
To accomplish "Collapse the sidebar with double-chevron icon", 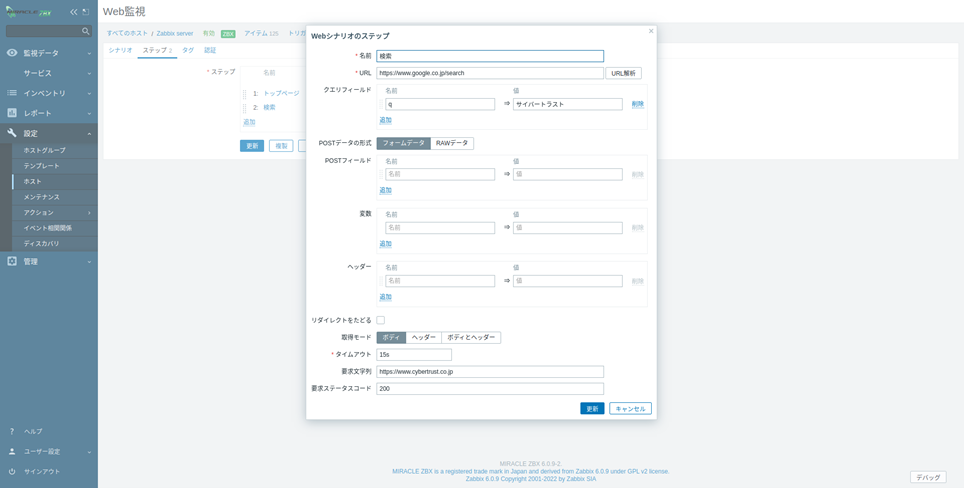I will point(73,12).
